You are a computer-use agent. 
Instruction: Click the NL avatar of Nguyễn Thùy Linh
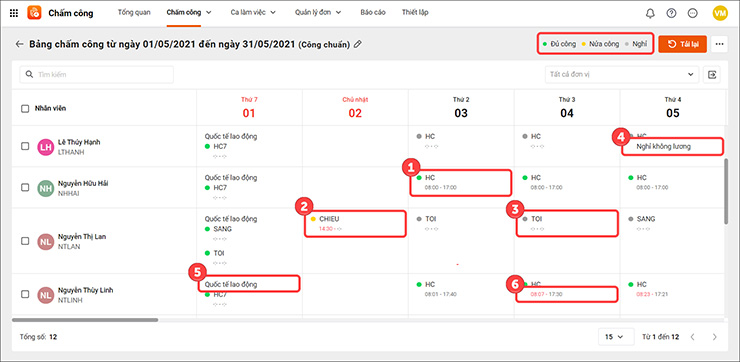tap(46, 295)
